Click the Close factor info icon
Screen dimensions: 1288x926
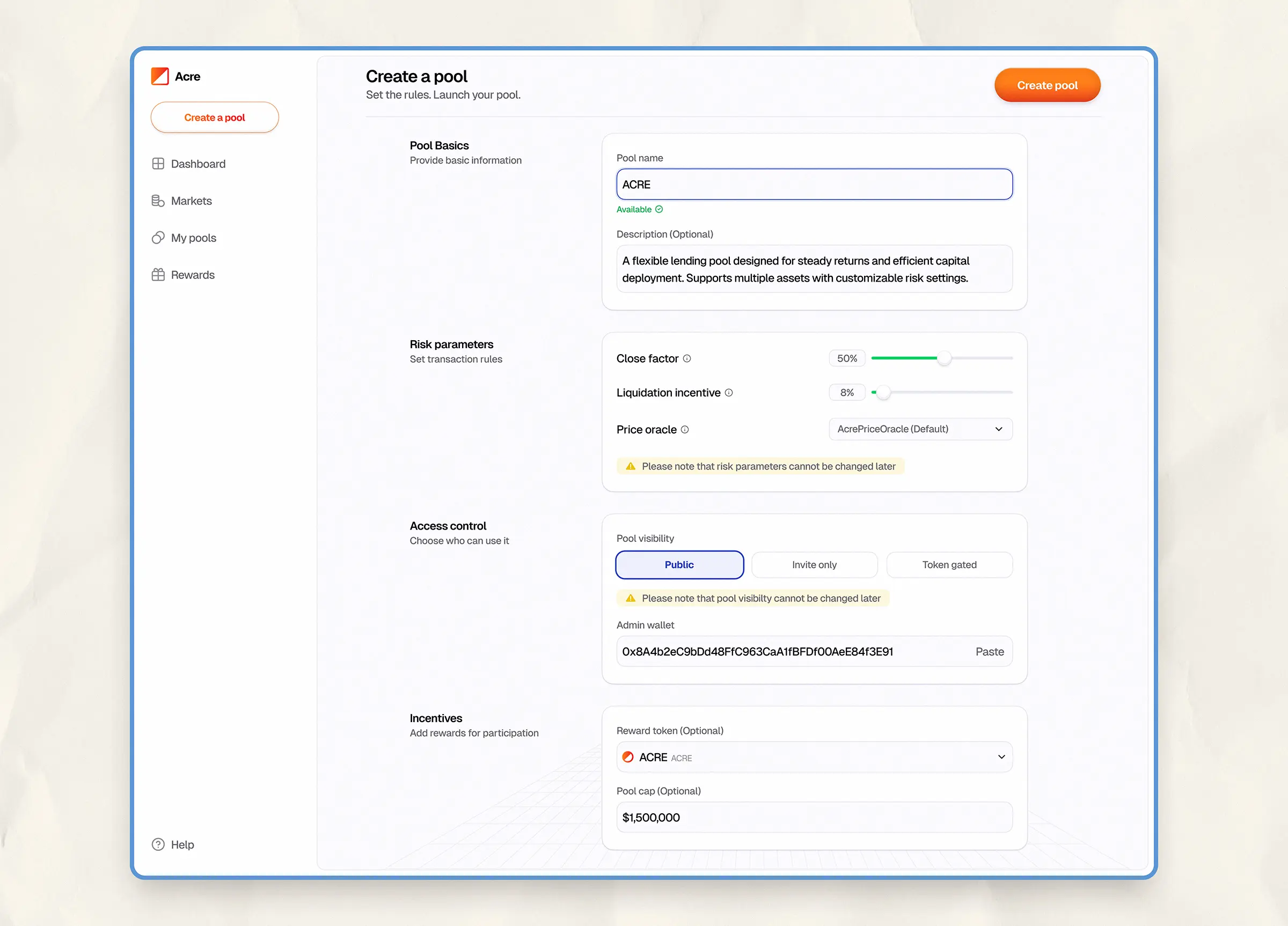click(686, 358)
